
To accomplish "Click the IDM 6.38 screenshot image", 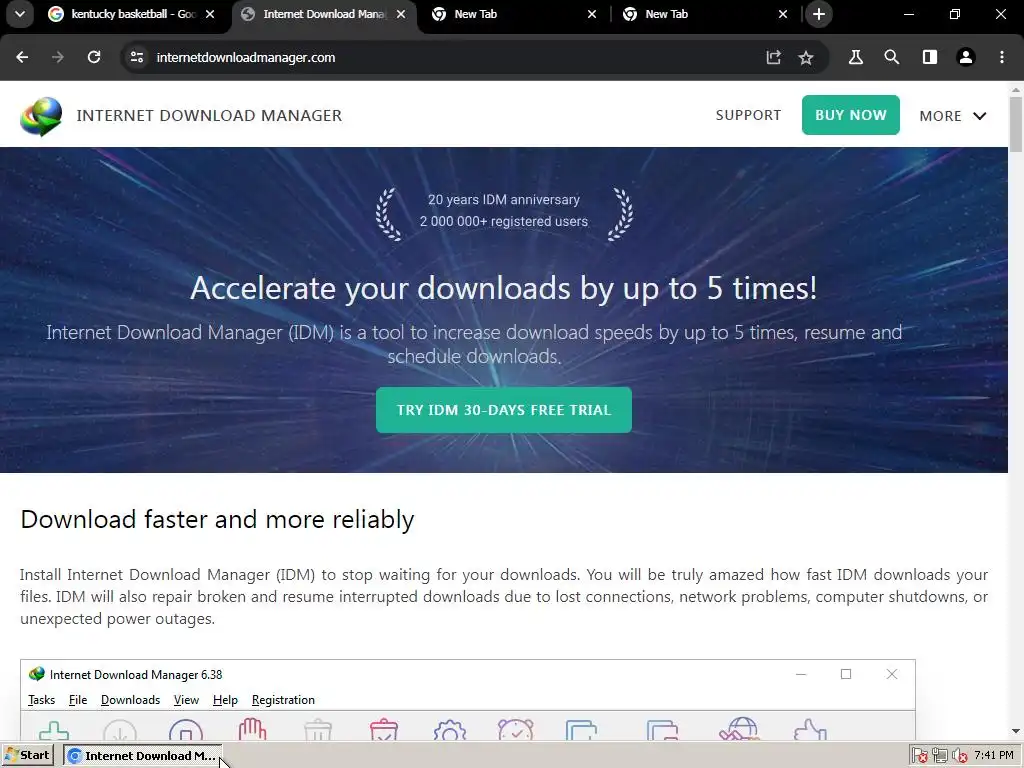I will [x=468, y=700].
